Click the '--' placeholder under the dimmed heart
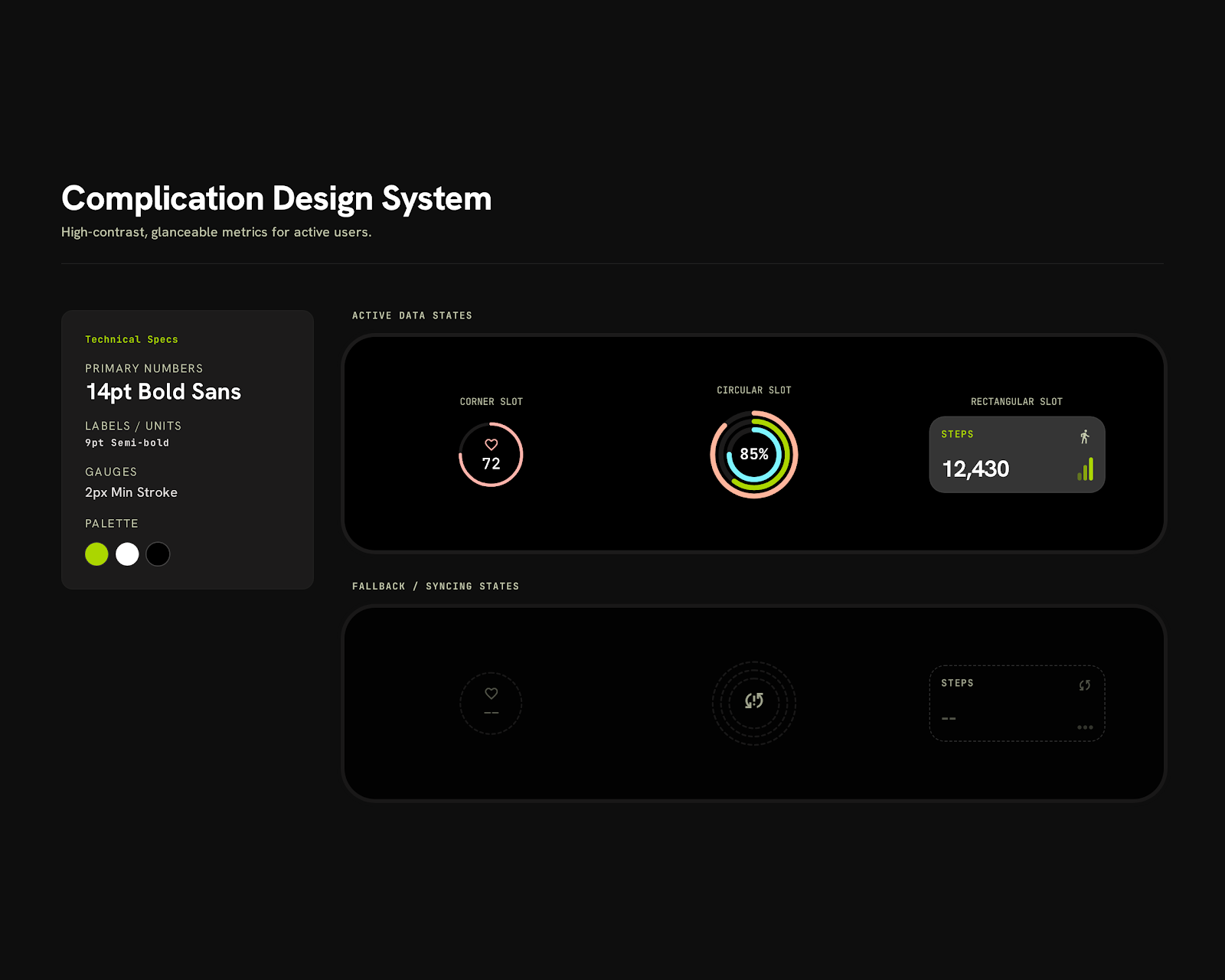The width and height of the screenshot is (1225, 980). coord(492,713)
